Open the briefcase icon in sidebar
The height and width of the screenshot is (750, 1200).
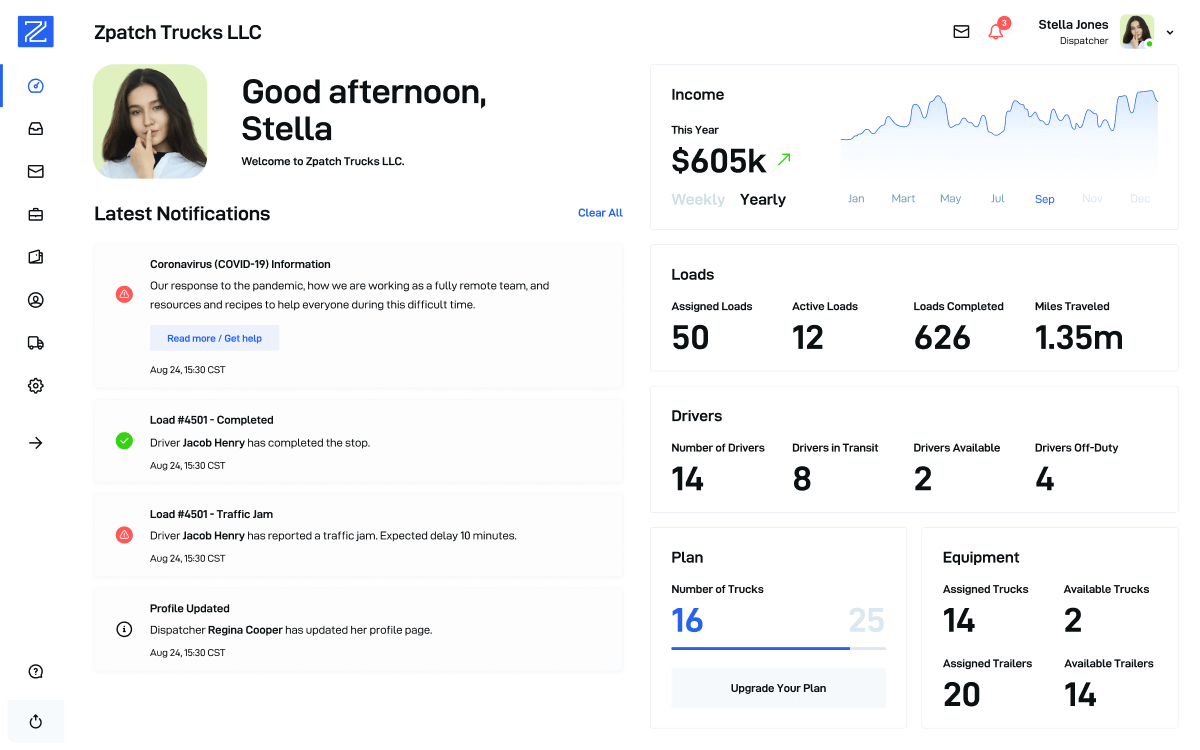click(x=36, y=214)
